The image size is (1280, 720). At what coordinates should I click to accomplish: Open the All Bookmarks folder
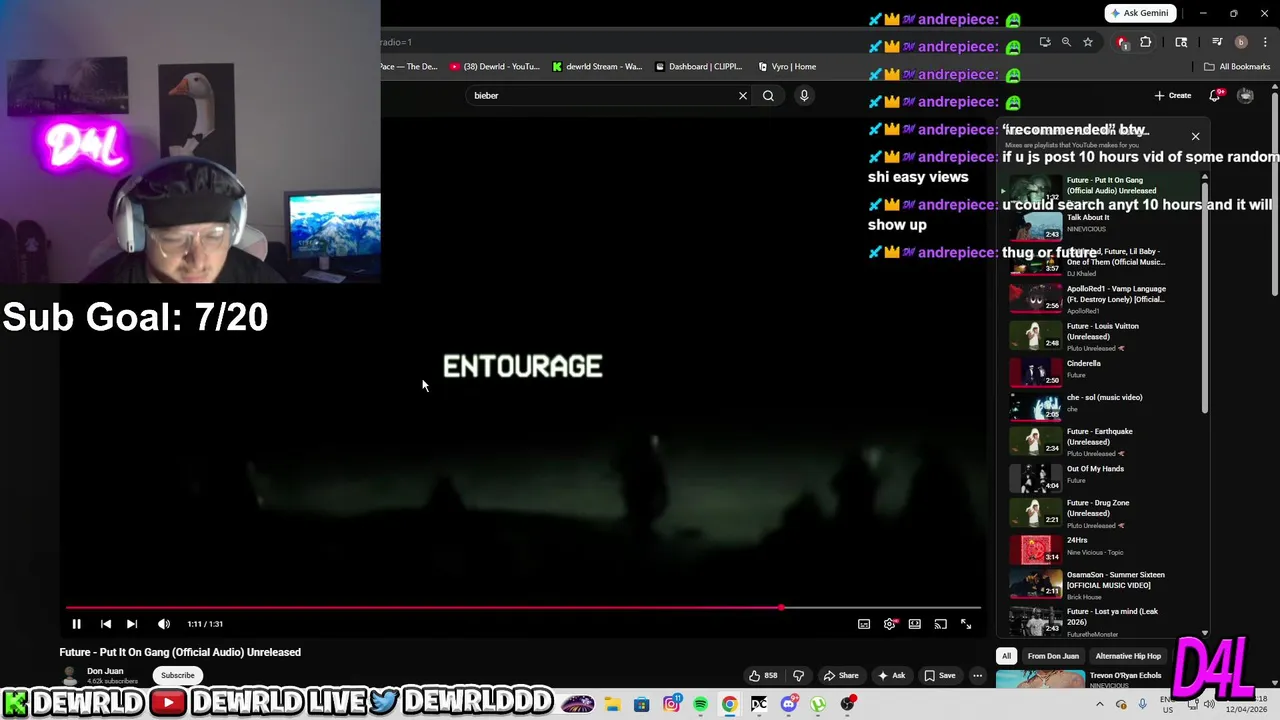click(x=1237, y=67)
